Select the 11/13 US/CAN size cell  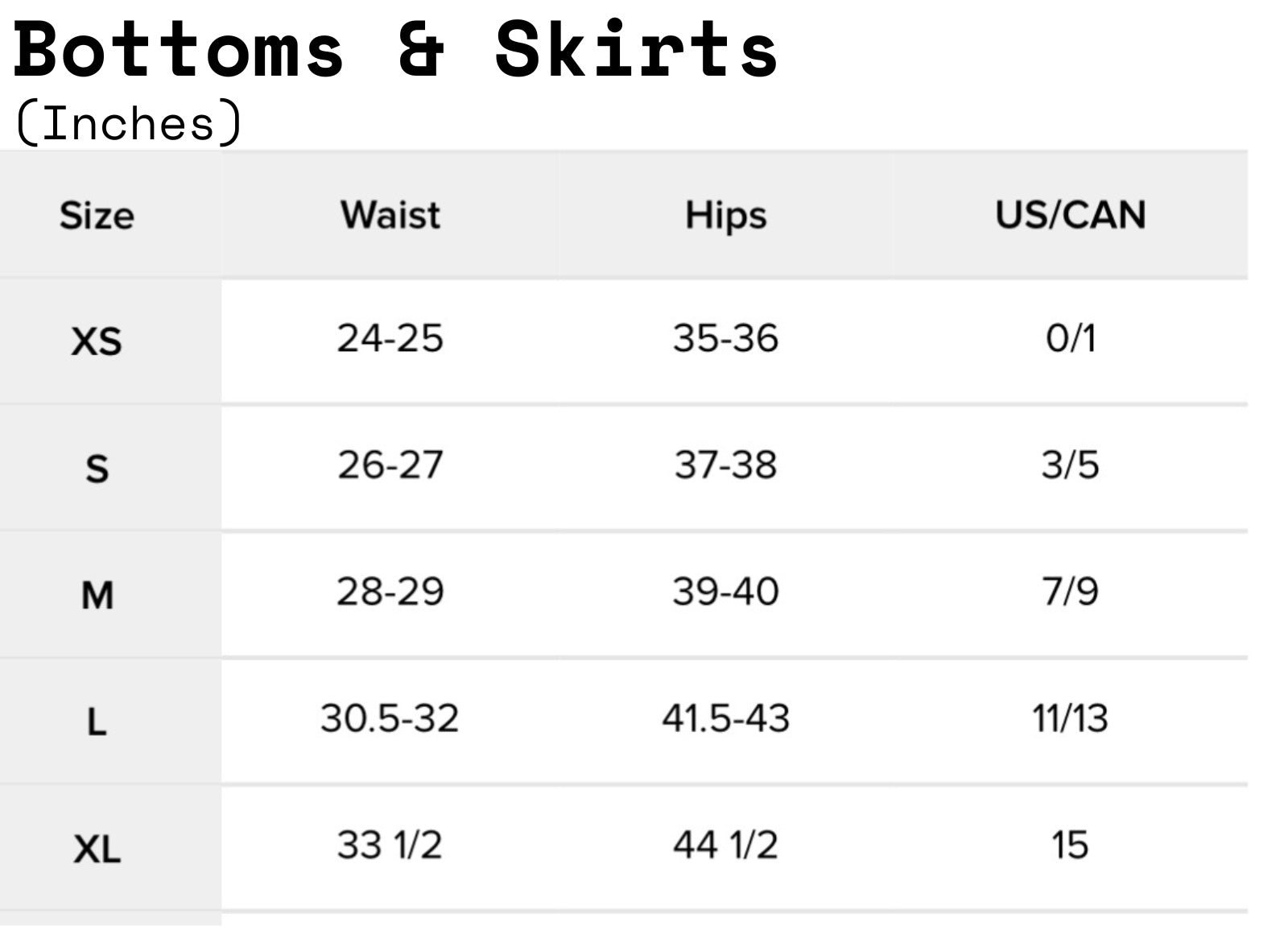(1070, 718)
